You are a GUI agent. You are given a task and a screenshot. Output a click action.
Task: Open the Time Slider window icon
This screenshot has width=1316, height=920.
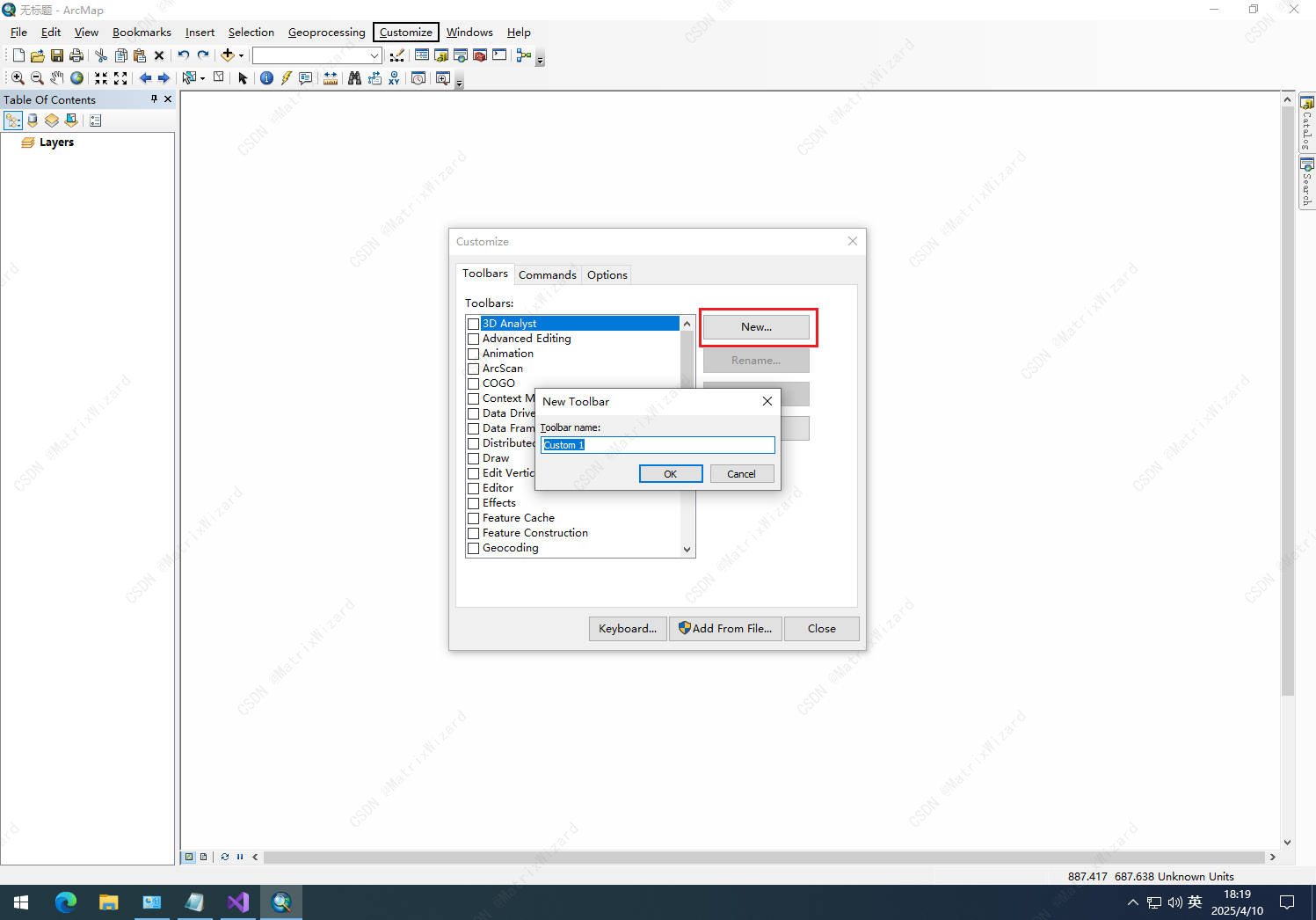pyautogui.click(x=418, y=78)
